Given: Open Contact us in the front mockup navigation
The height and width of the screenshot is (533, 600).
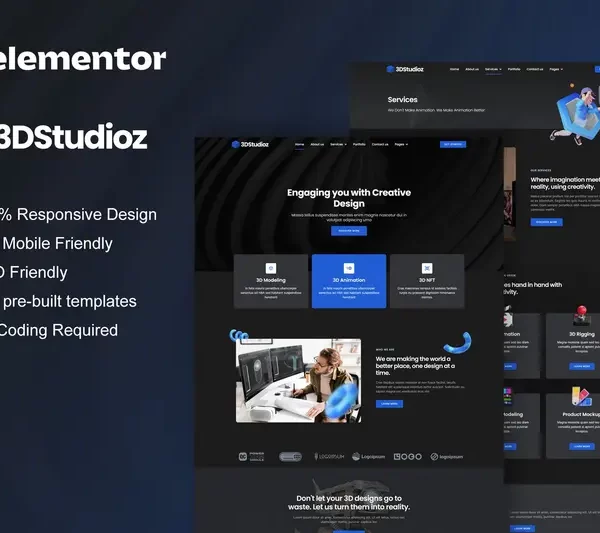Looking at the screenshot, I should pos(380,144).
